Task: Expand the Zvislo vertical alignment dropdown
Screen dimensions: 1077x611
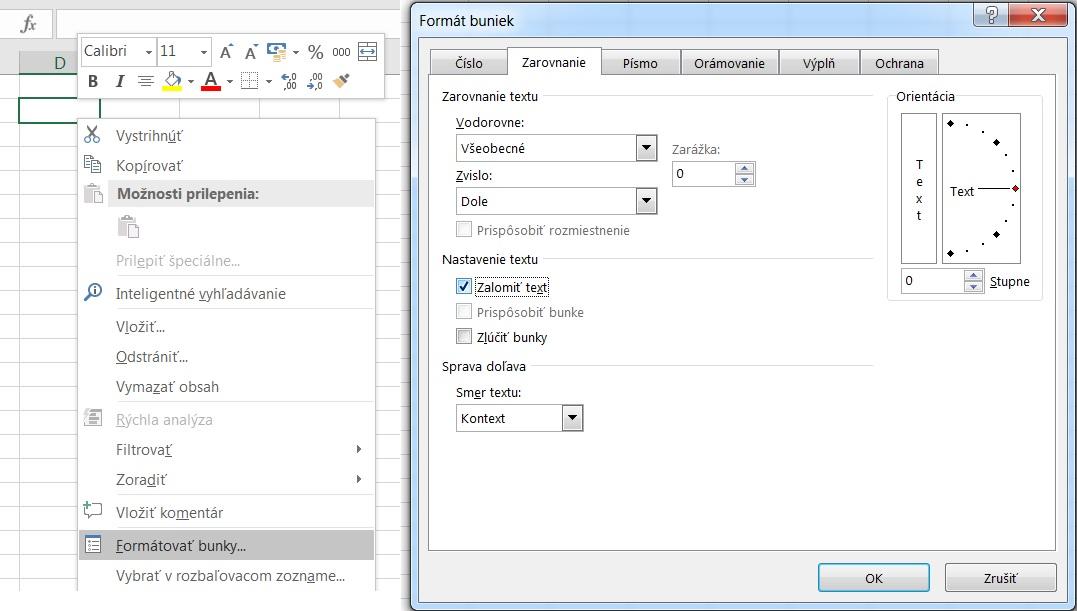Action: (x=646, y=202)
